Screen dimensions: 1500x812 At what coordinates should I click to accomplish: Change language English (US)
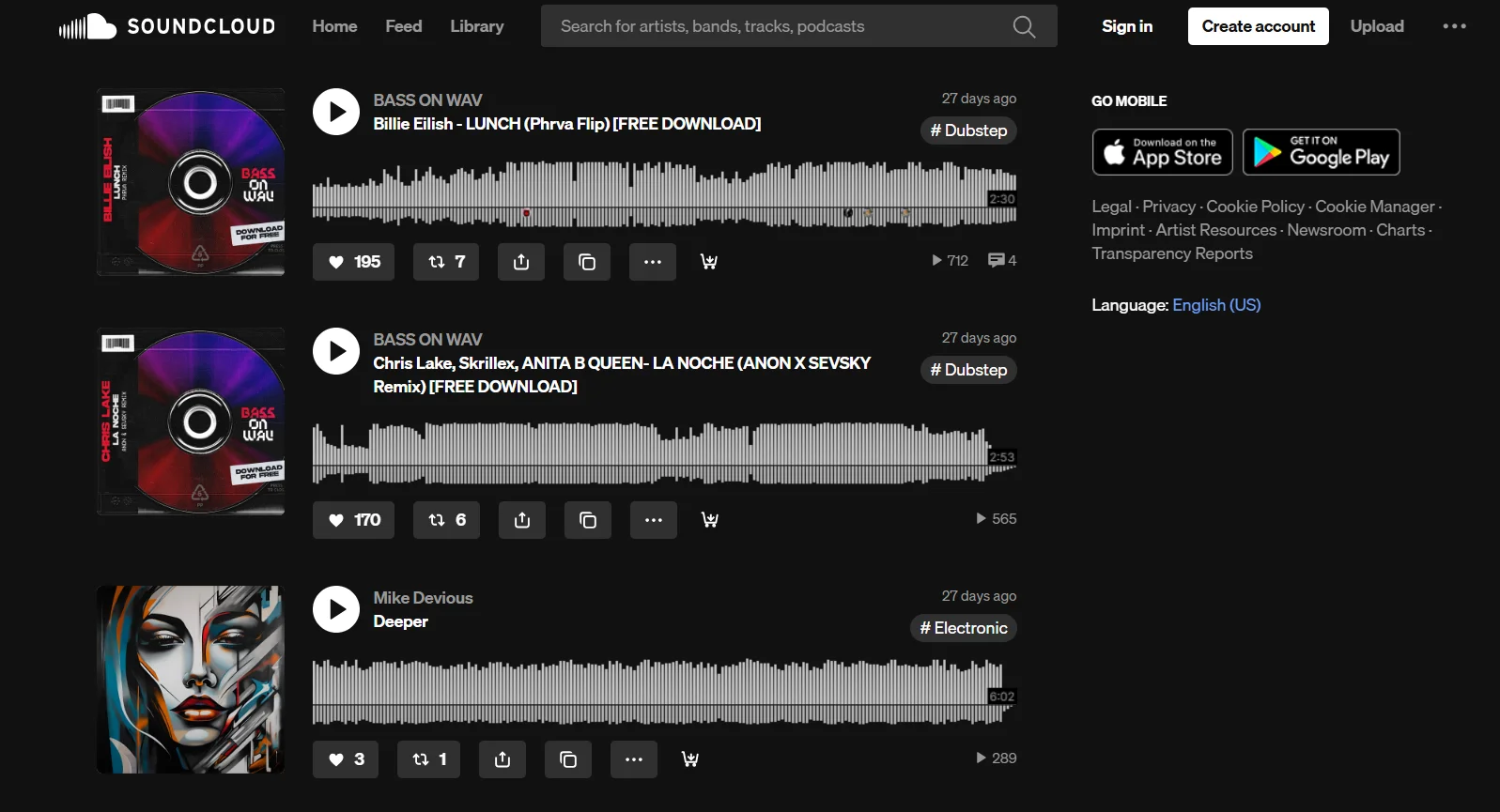[x=1216, y=305]
